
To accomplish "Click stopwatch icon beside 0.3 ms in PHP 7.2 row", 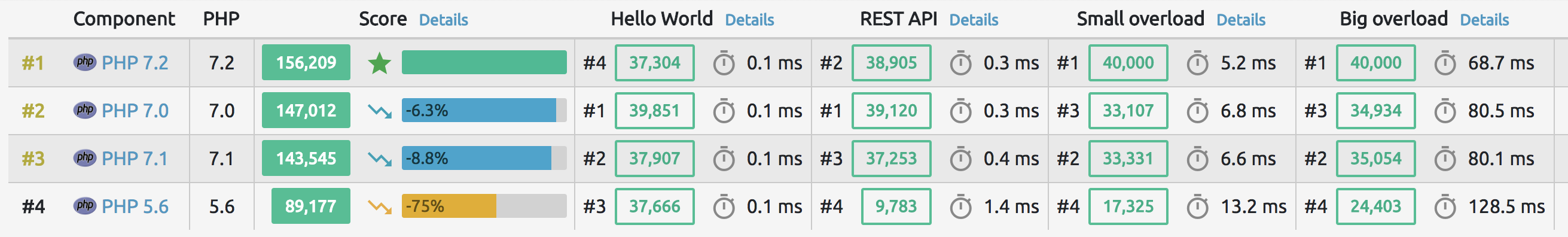I will (x=960, y=63).
